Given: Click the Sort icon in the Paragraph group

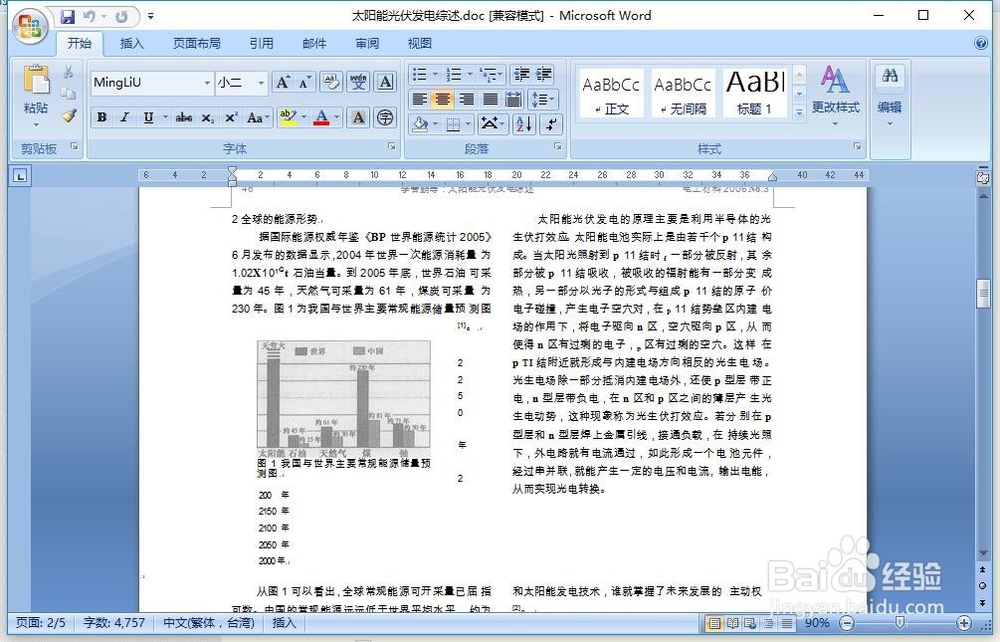Looking at the screenshot, I should [x=523, y=124].
